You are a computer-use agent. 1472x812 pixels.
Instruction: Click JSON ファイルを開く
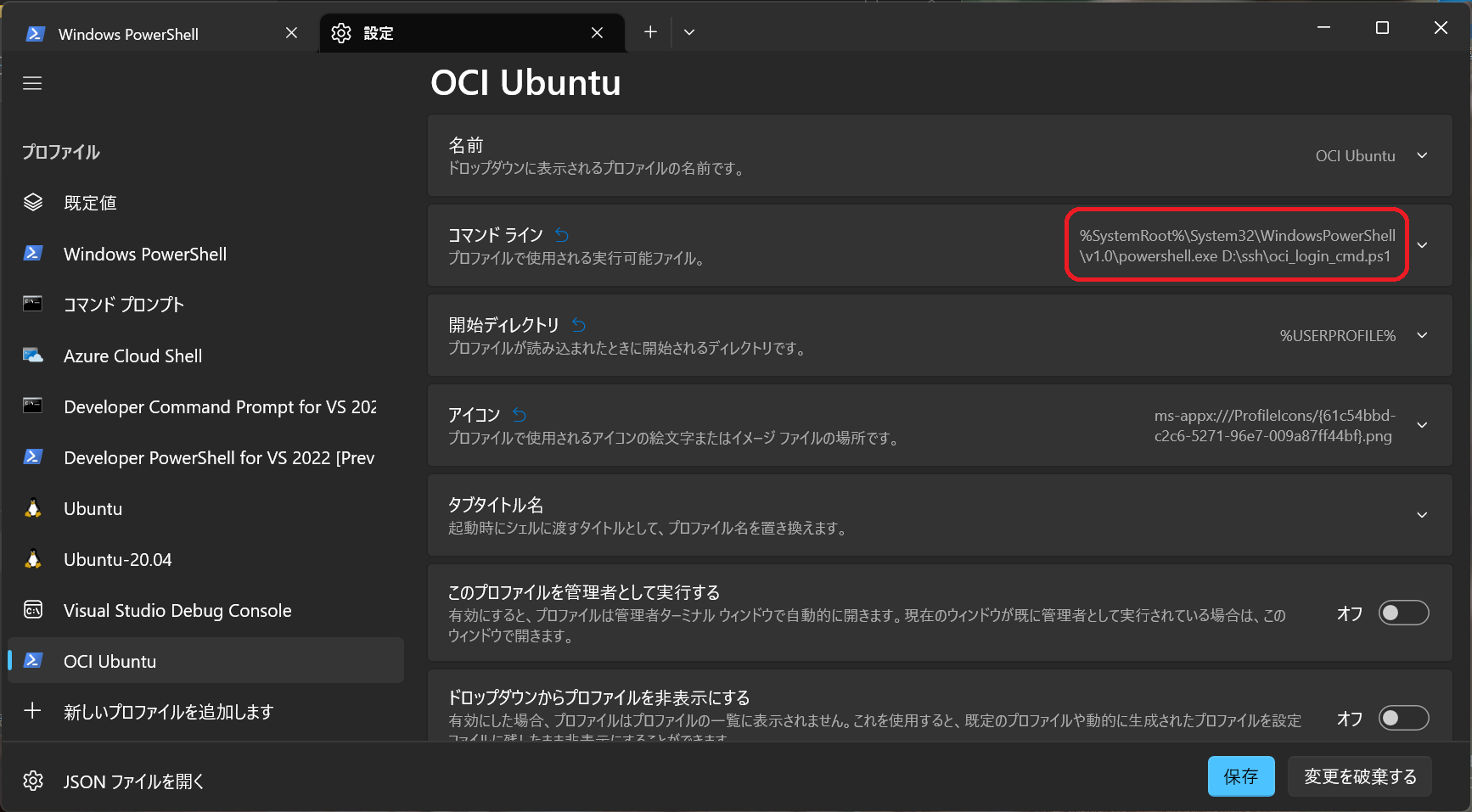coord(205,781)
